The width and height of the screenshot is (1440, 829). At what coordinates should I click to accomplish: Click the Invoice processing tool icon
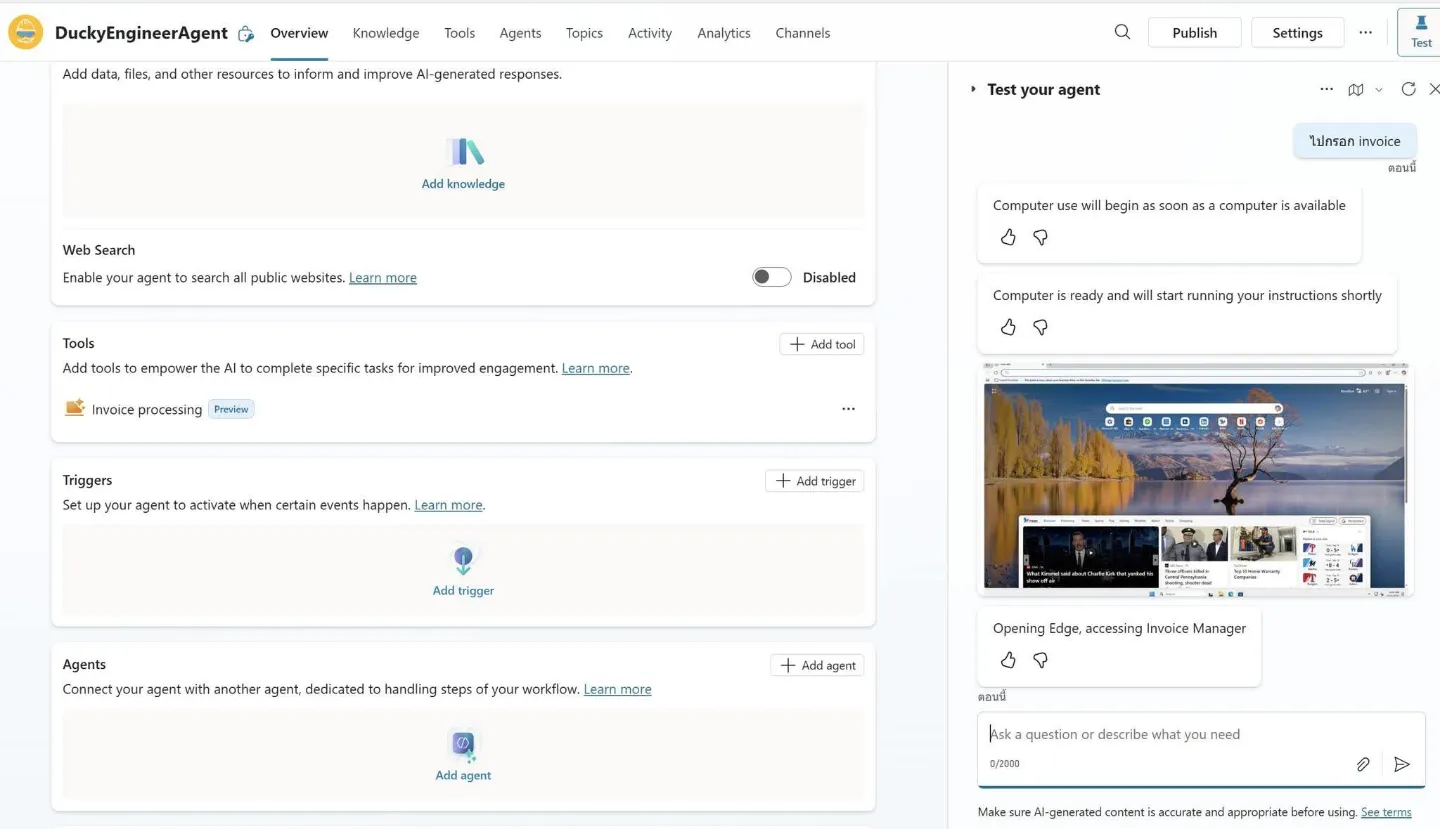74,408
